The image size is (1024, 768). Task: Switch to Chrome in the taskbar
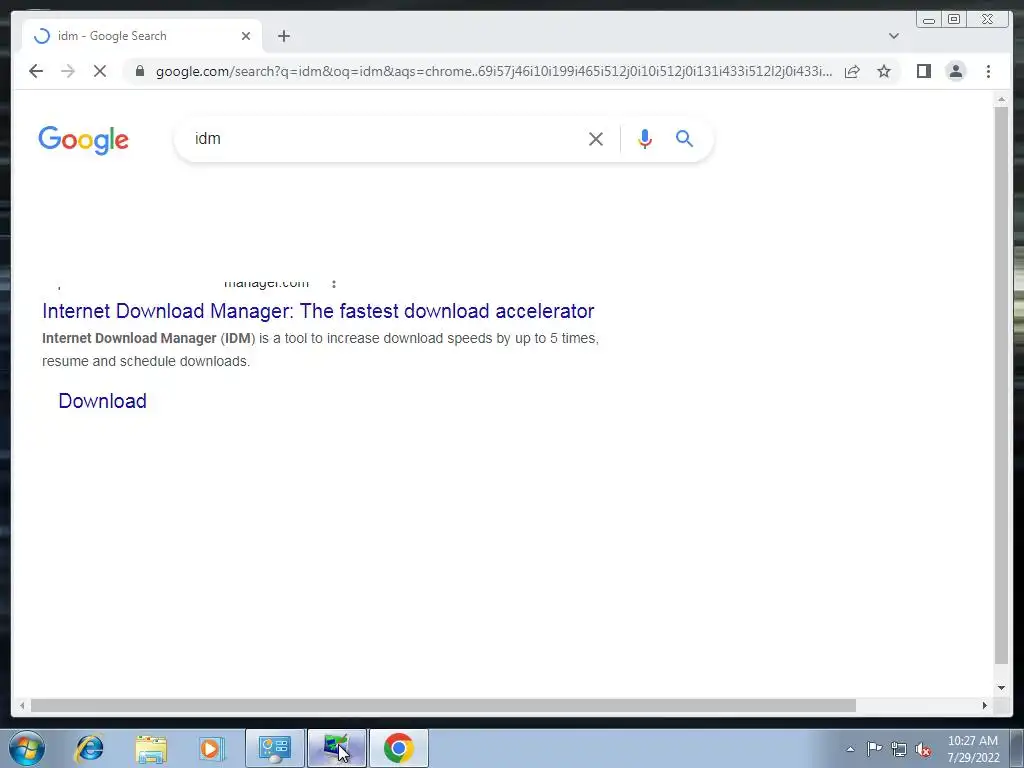tap(398, 749)
